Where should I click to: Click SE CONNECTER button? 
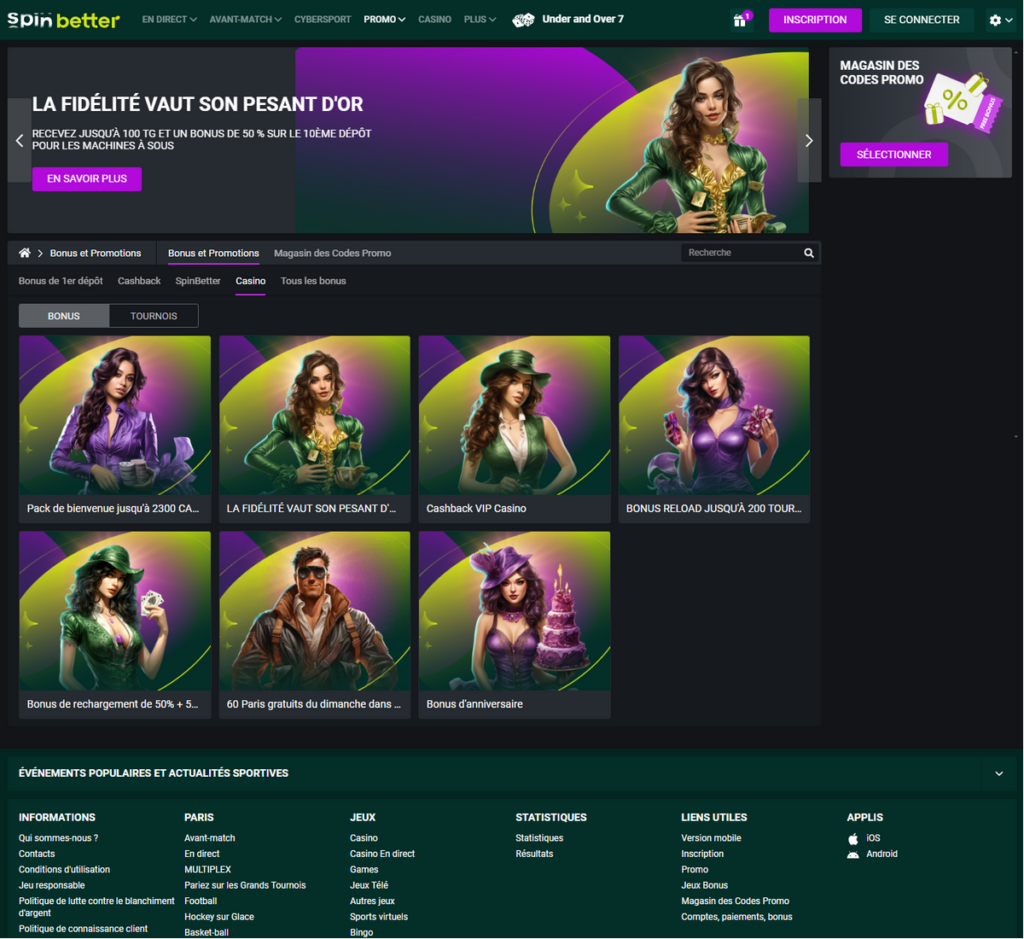(x=921, y=20)
